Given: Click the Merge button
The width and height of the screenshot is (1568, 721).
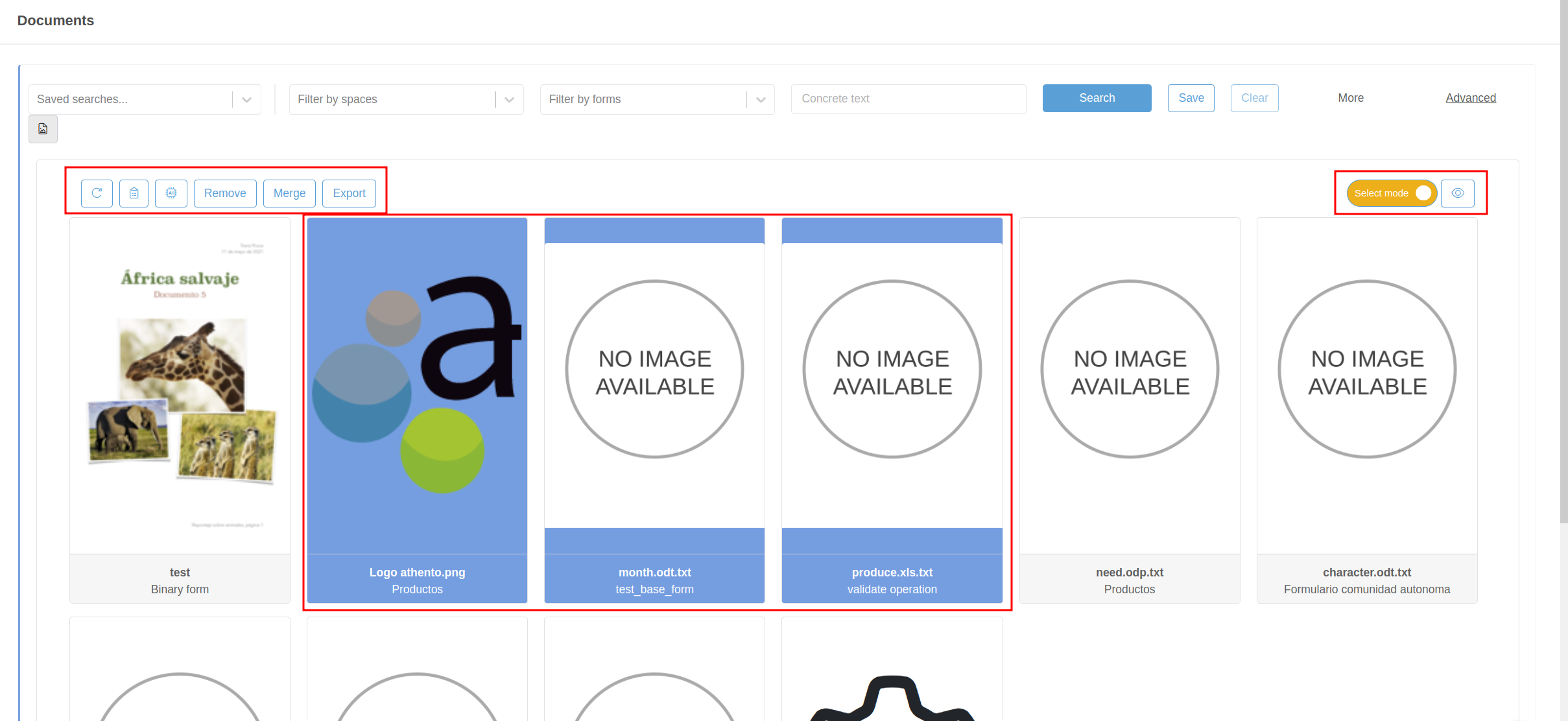Looking at the screenshot, I should click(289, 193).
